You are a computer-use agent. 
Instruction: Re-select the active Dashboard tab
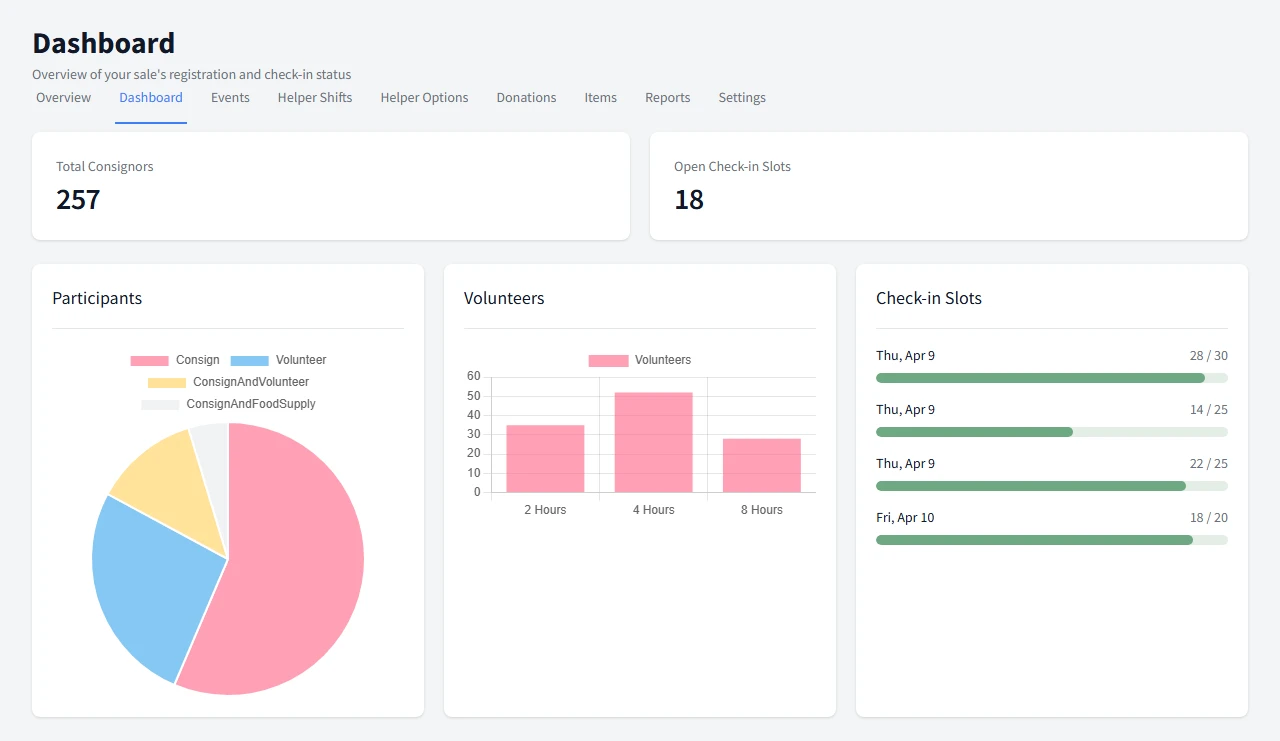150,97
